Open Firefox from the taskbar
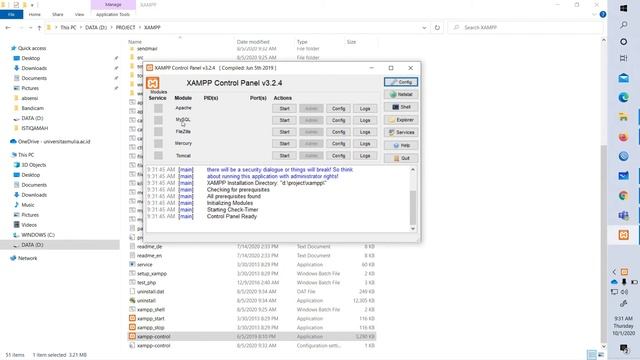Viewport: 640px width, 360px height. [x=623, y=137]
